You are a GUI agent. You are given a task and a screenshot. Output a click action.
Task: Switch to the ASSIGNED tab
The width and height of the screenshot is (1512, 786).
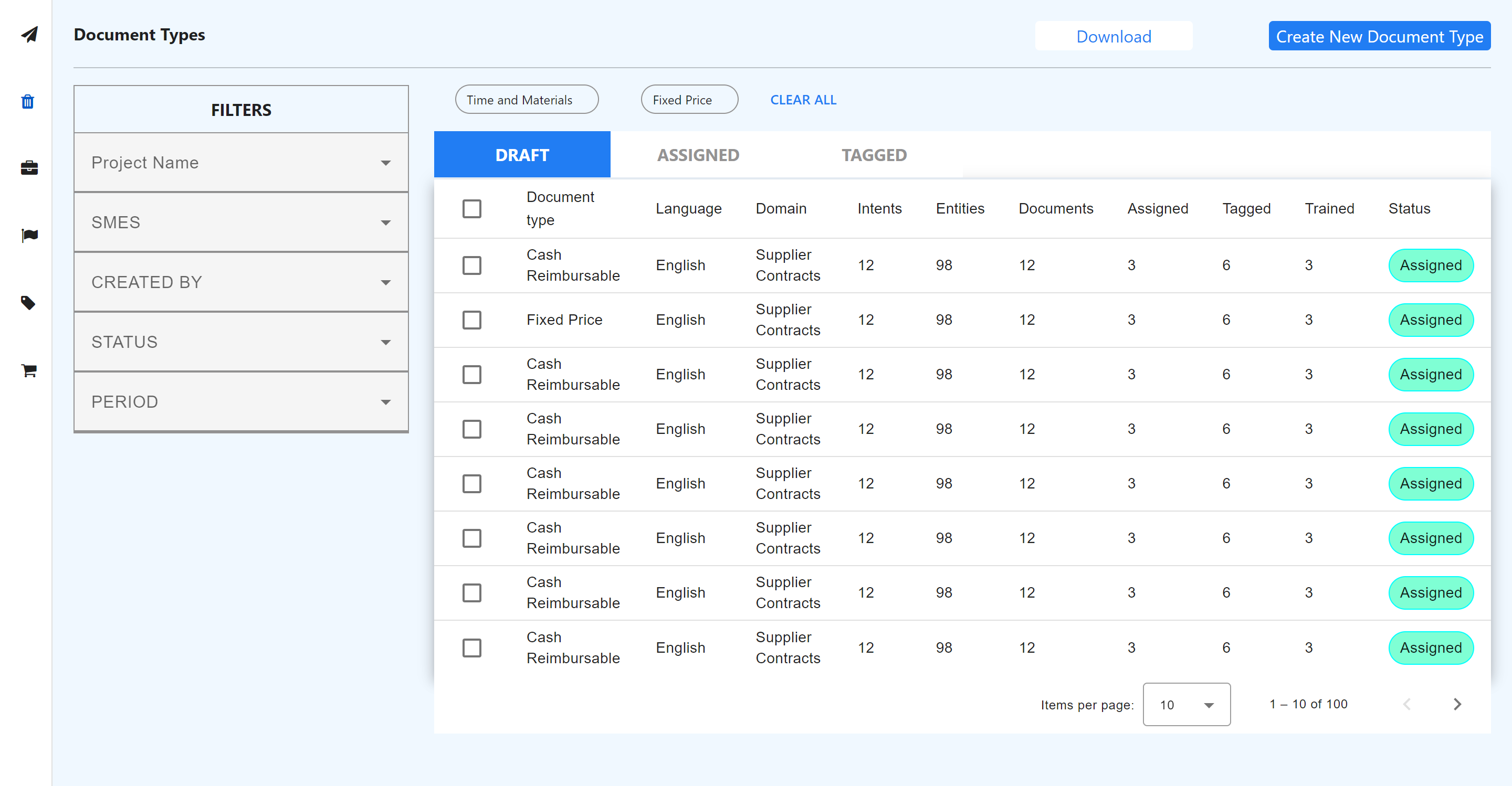pos(698,154)
